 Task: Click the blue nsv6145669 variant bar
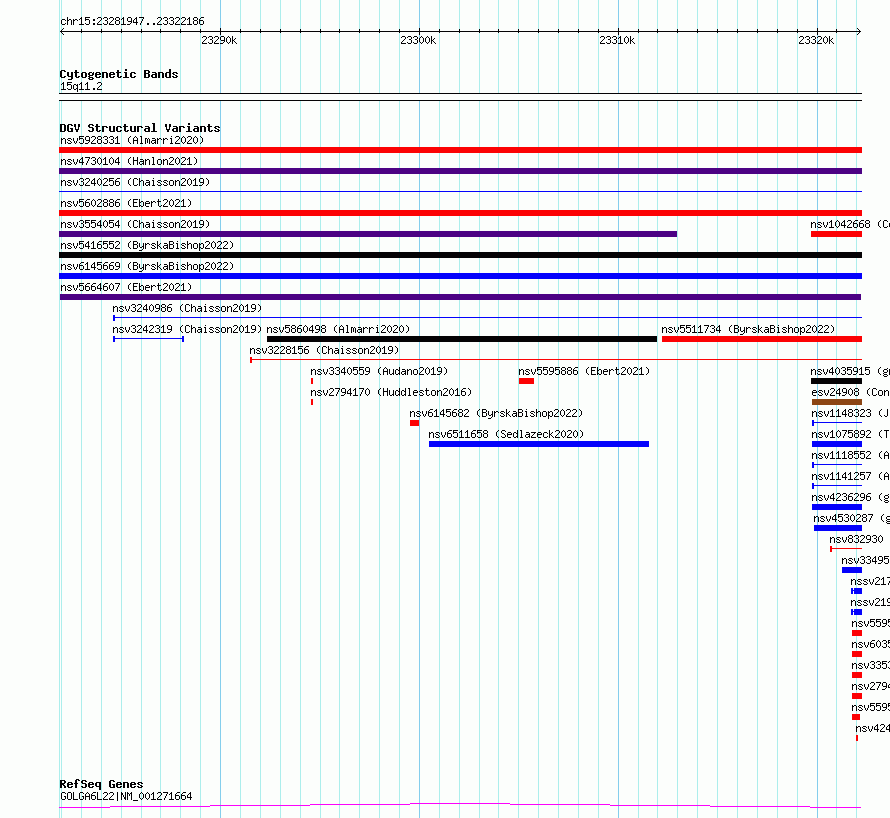tap(460, 276)
